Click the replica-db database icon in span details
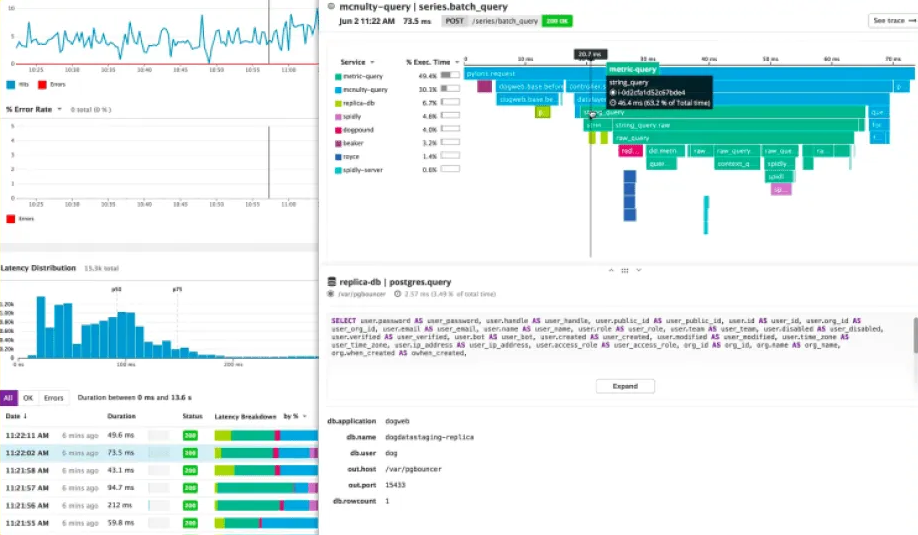 (x=331, y=282)
